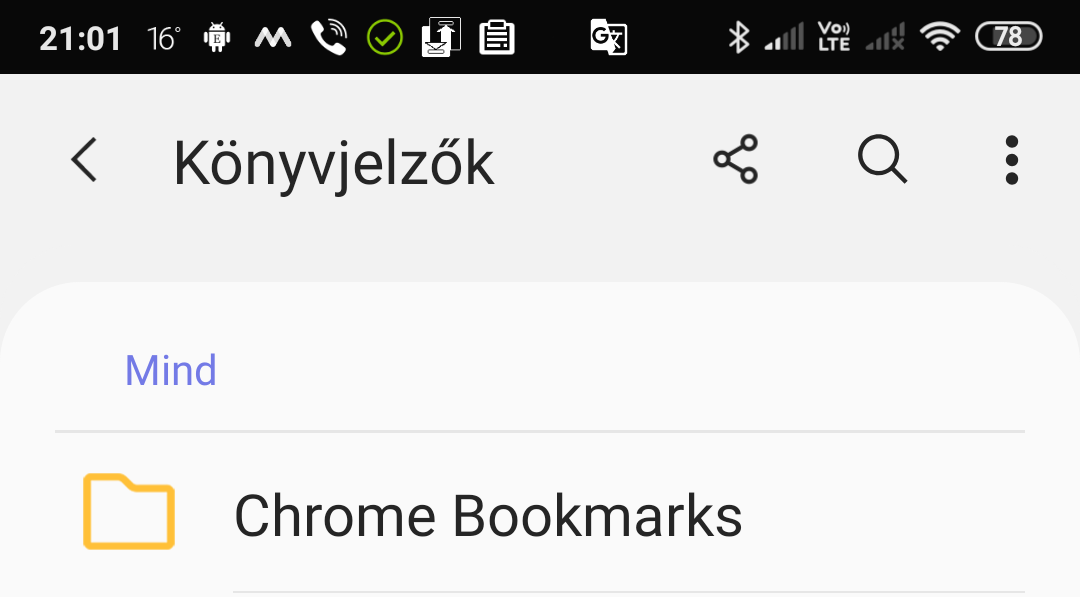
Task: Tap the Google Translate status icon
Action: [609, 37]
